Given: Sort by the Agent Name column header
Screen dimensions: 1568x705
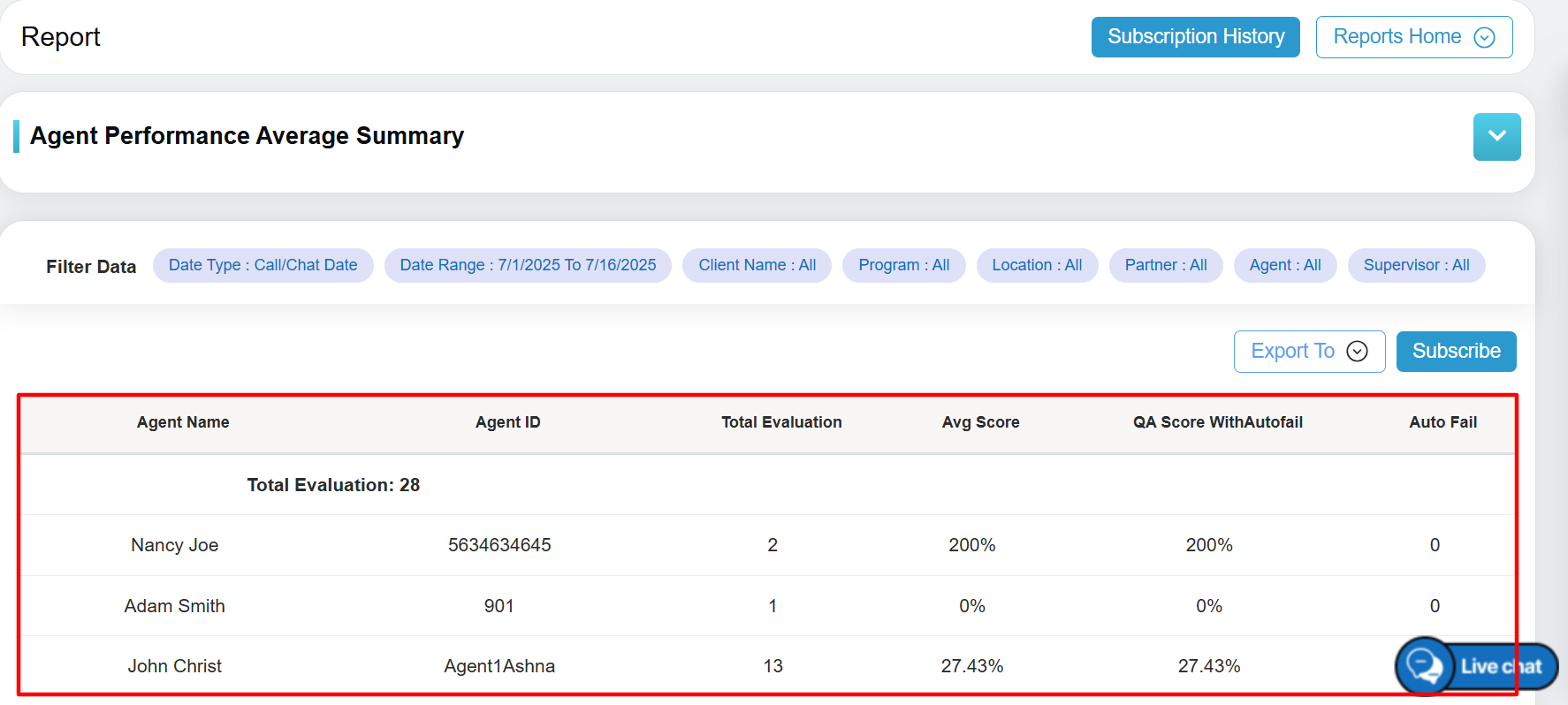Looking at the screenshot, I should coord(183,422).
